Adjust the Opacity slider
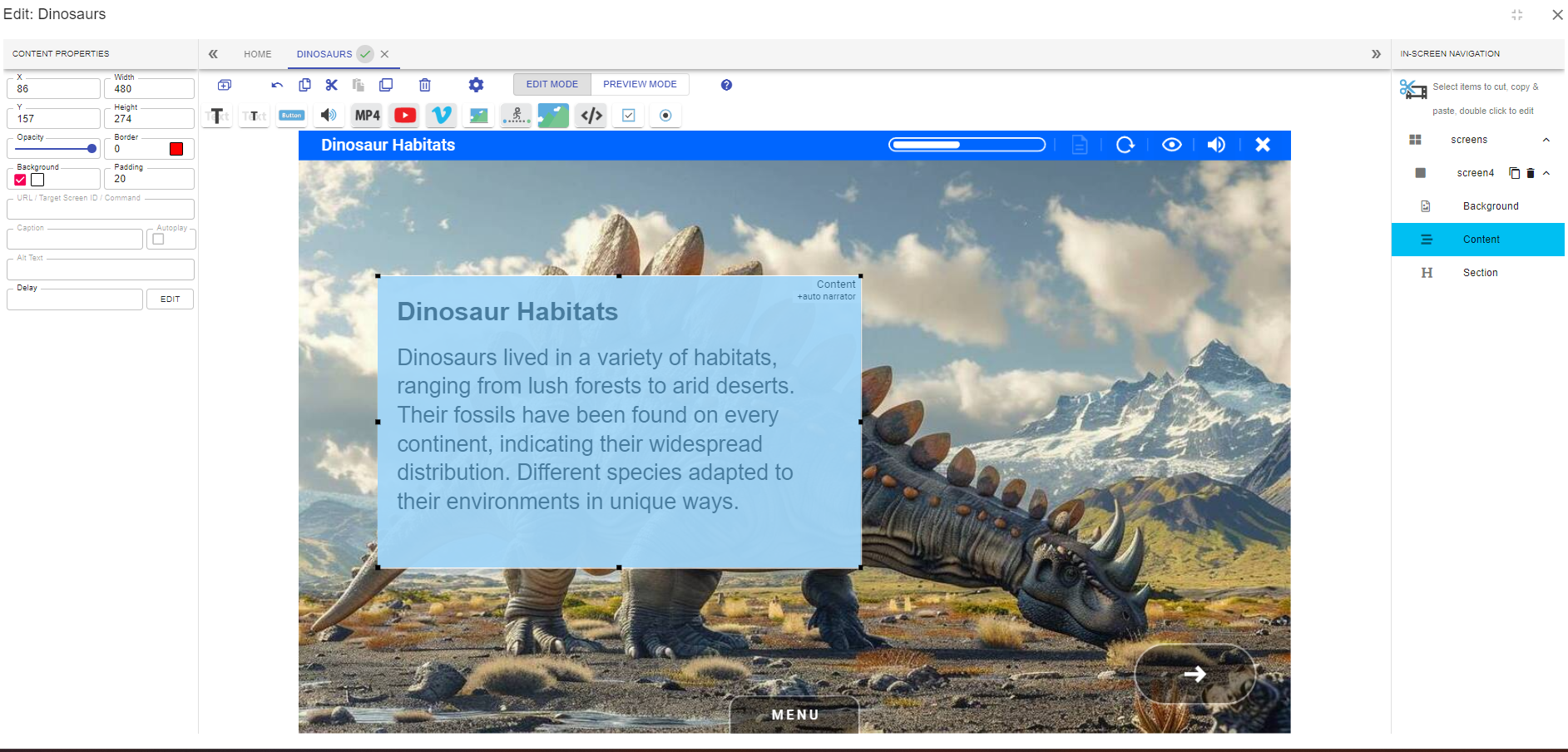 point(55,149)
